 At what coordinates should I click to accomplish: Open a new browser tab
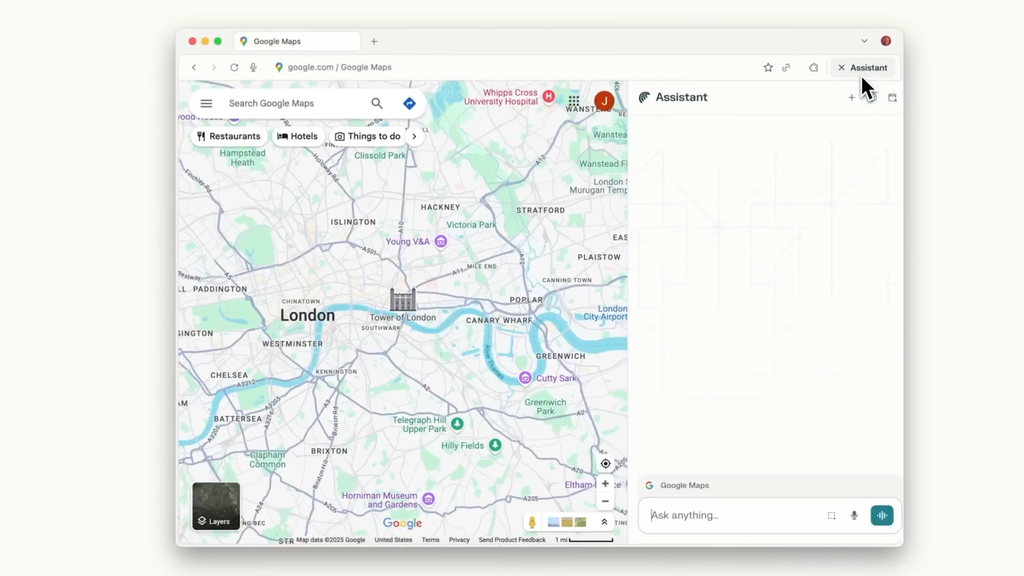(x=374, y=41)
